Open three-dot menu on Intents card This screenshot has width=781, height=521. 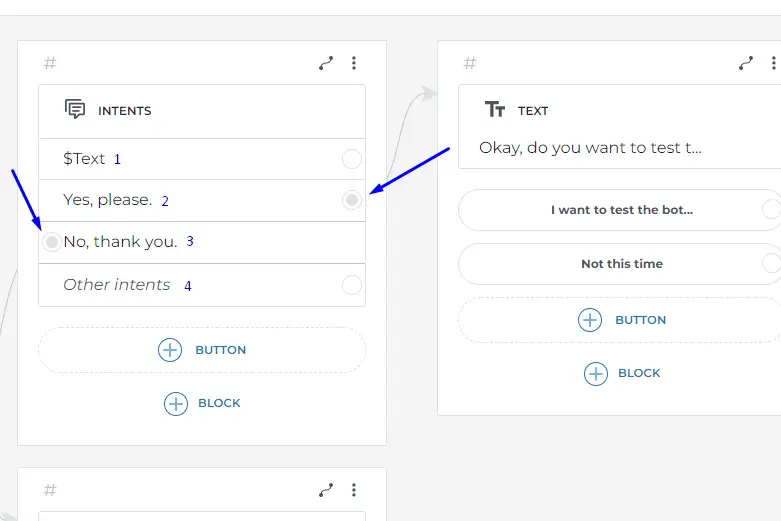354,63
